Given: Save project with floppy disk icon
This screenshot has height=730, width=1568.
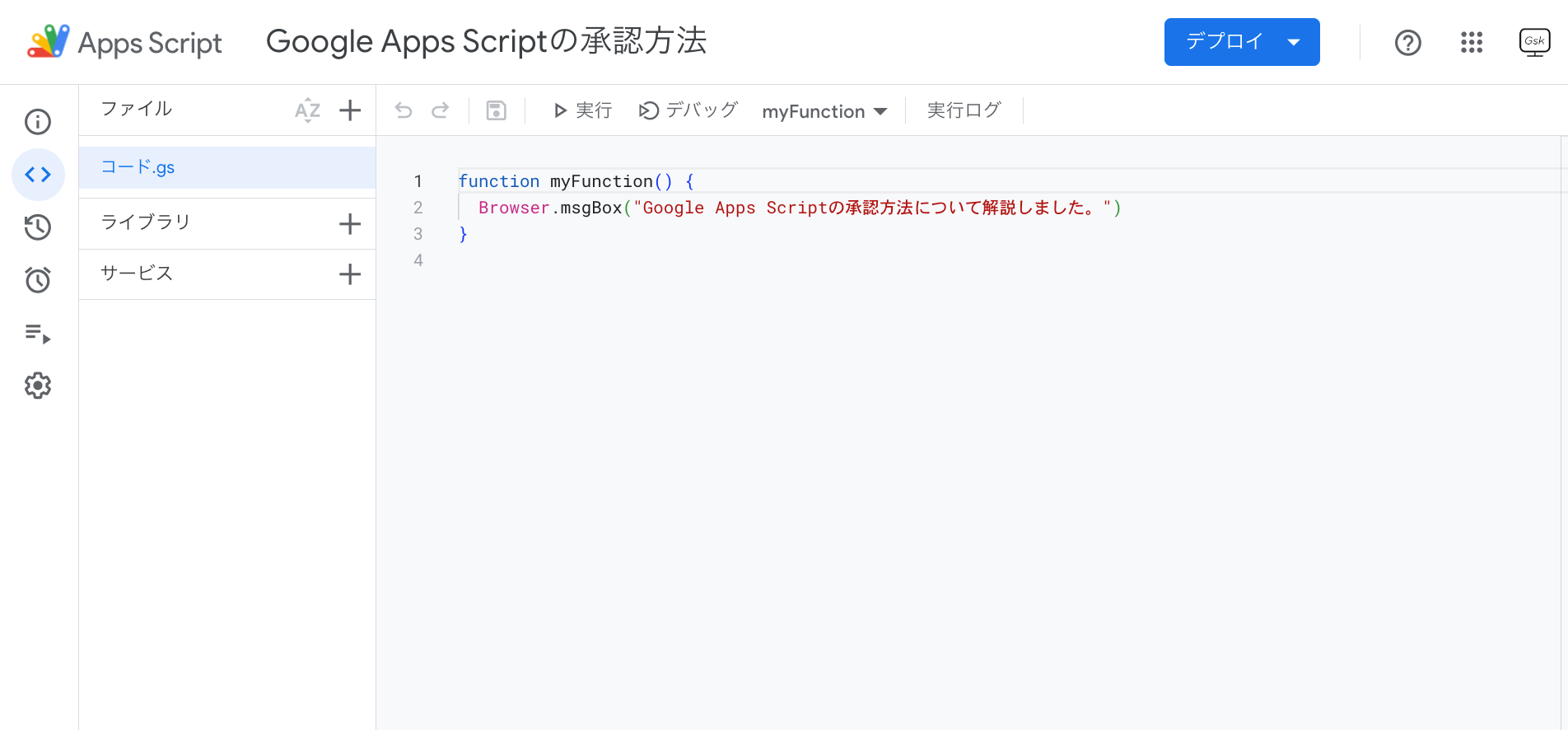Looking at the screenshot, I should pos(497,110).
